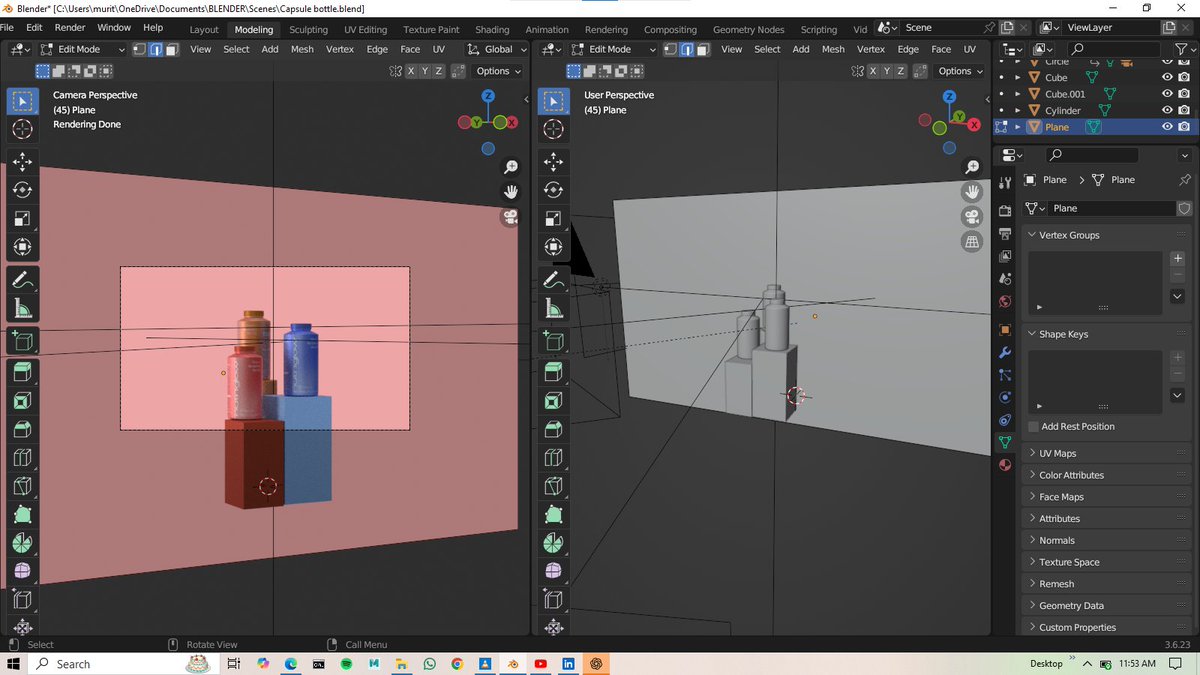Check the Add Rest Position box
The image size is (1200, 675).
1034,426
